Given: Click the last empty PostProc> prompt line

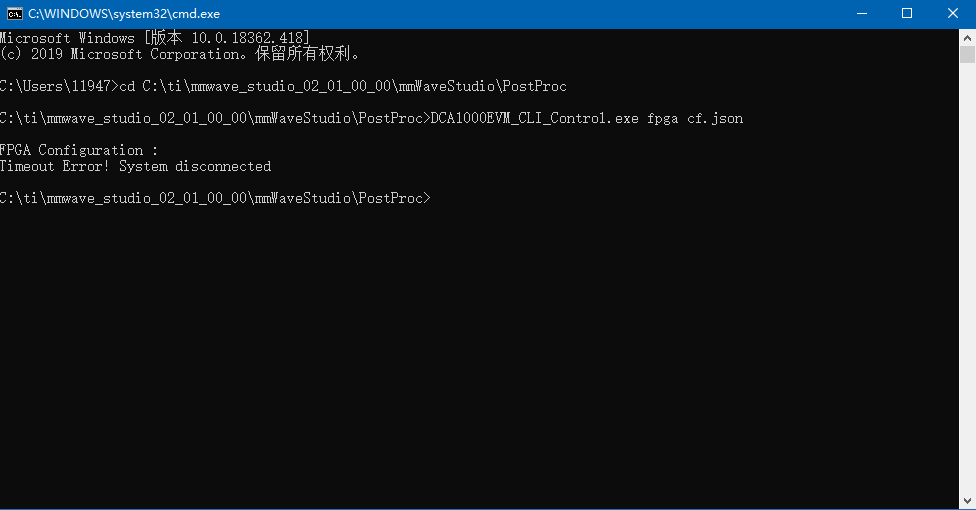Looking at the screenshot, I should (x=215, y=198).
